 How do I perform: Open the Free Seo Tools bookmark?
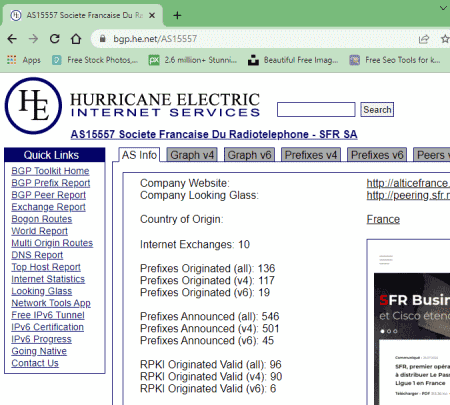coord(395,60)
